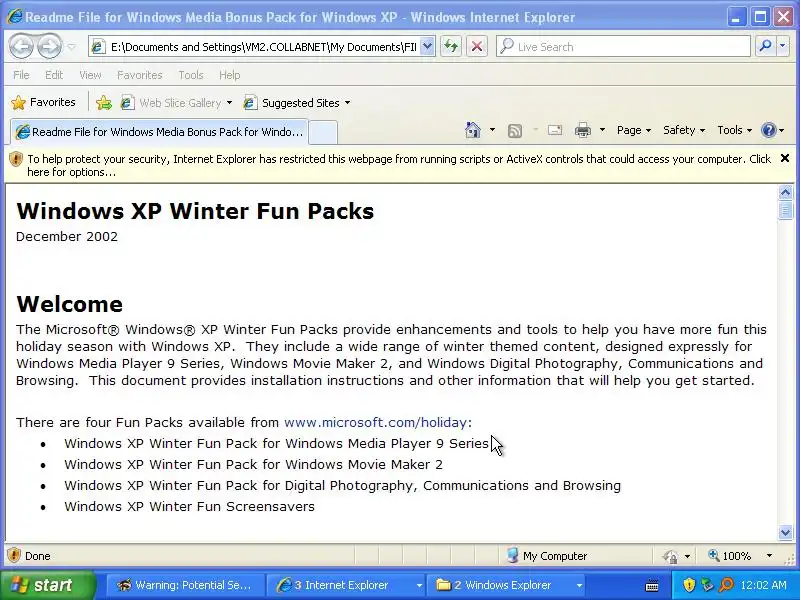800x600 pixels.
Task: Click scrollbar down arrow
Action: coord(785,533)
